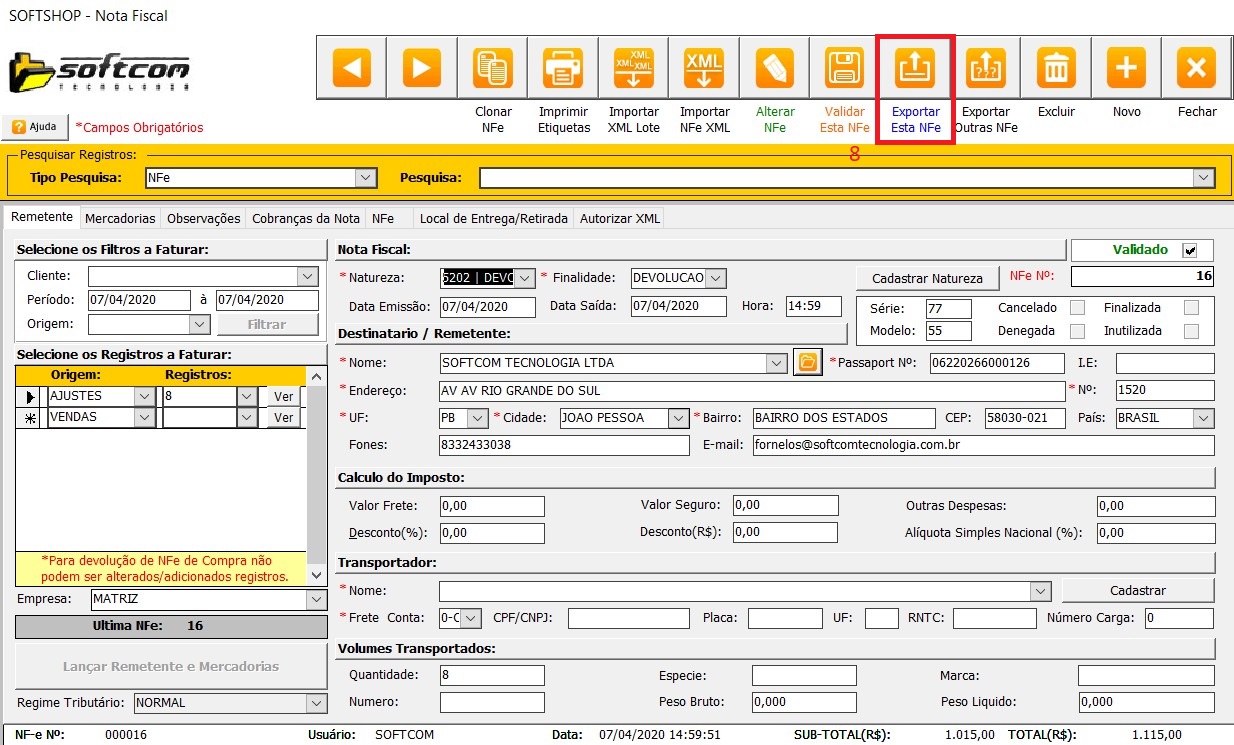The height and width of the screenshot is (745, 1234).
Task: Open the Alterar NFe pencil icon
Action: coord(775,68)
